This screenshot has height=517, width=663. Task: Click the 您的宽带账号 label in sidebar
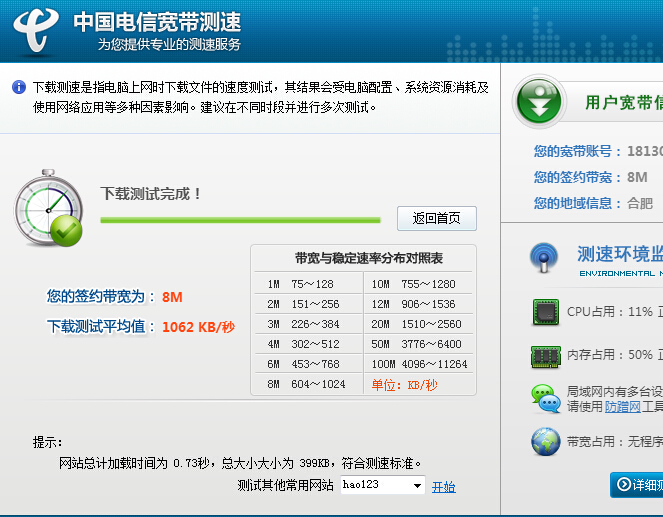tap(577, 151)
